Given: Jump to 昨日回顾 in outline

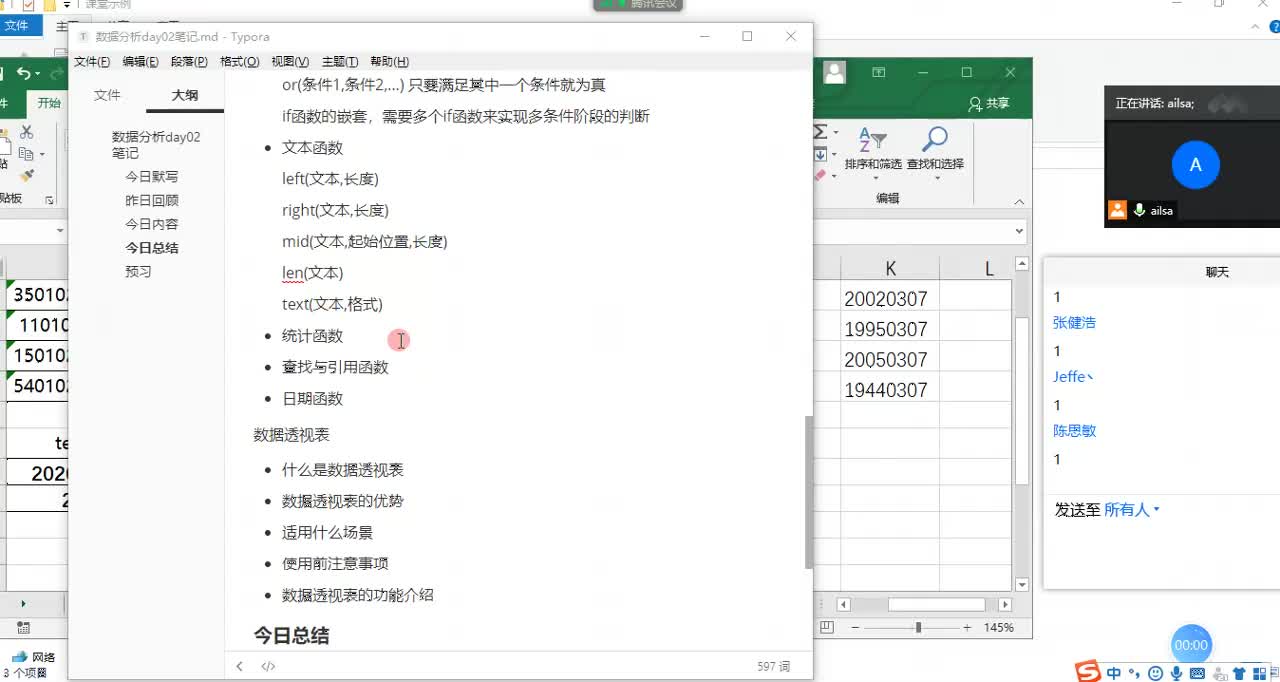Looking at the screenshot, I should click(152, 200).
